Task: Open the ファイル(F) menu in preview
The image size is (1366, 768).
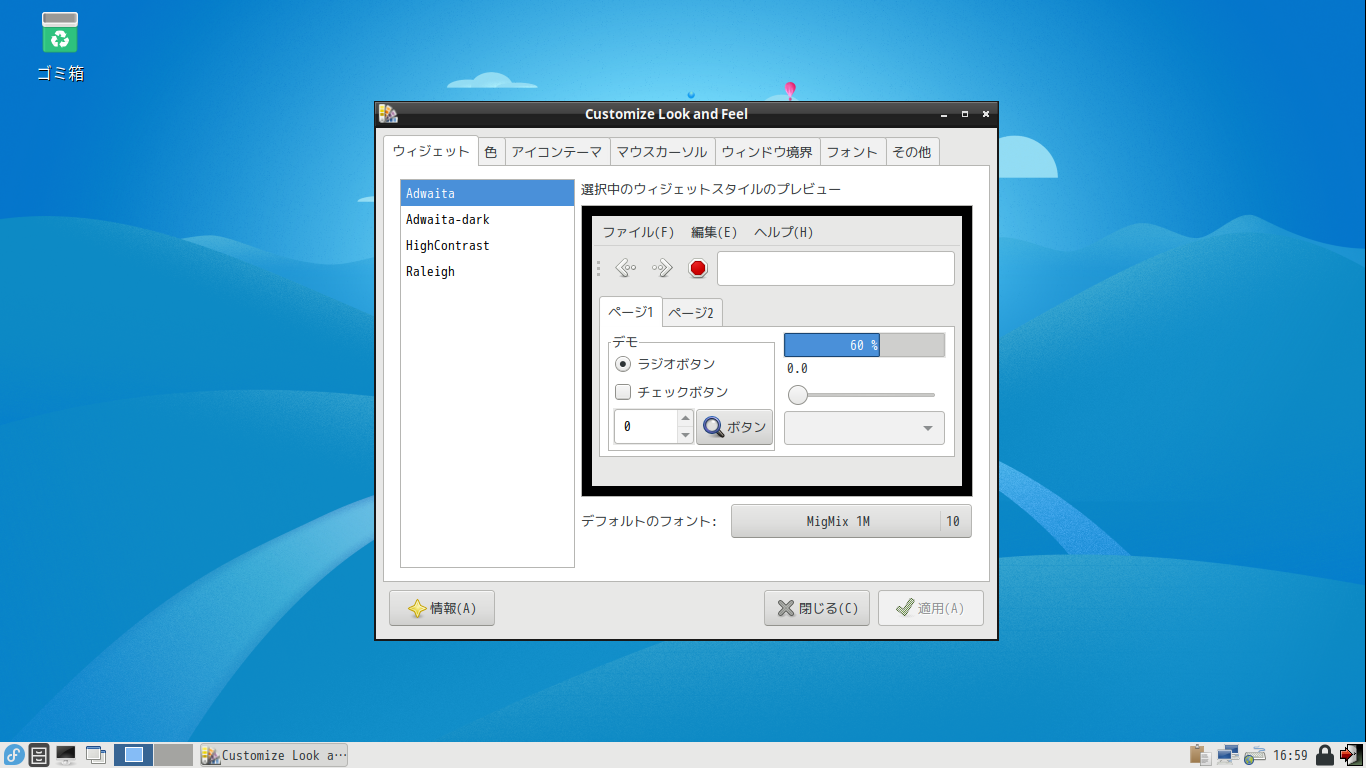Action: (638, 232)
